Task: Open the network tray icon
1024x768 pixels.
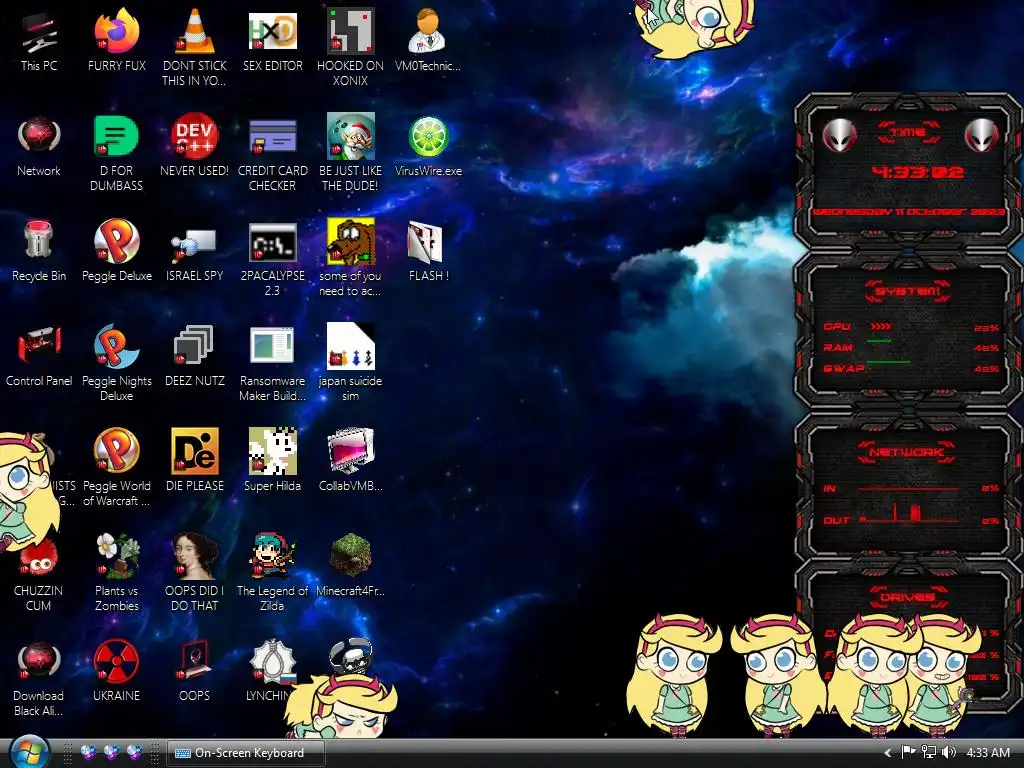Action: click(928, 752)
